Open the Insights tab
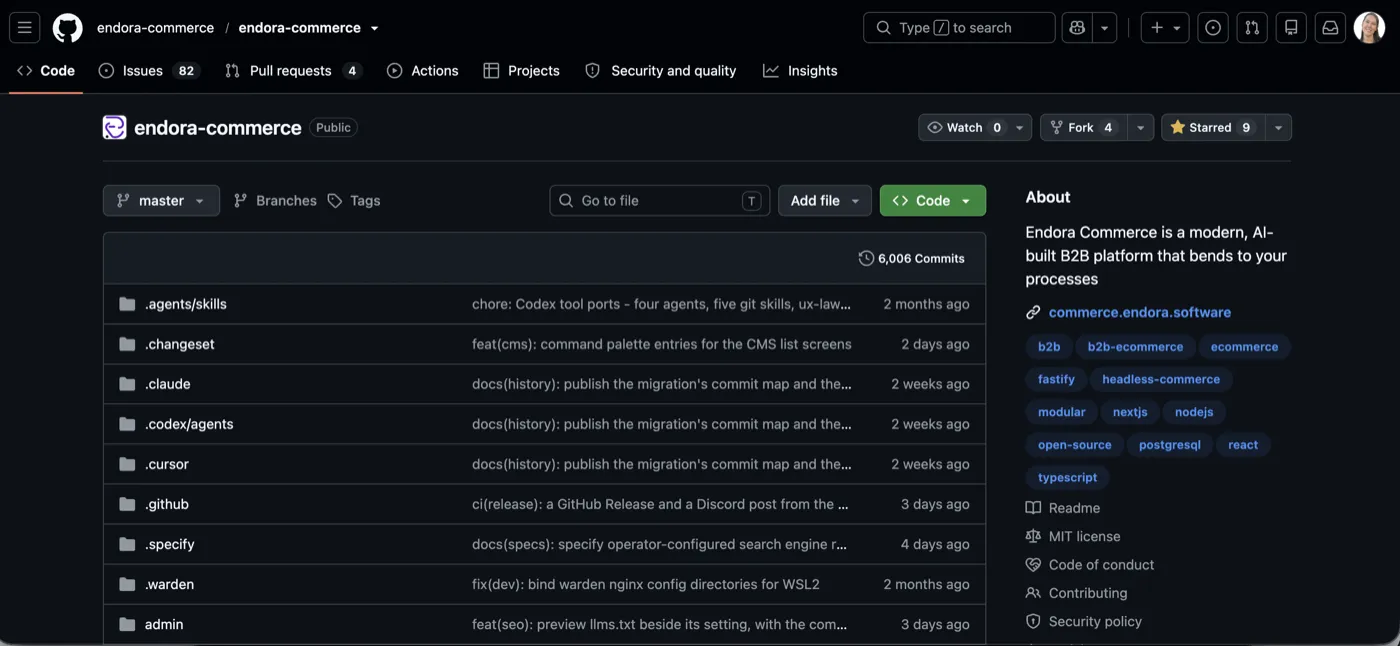This screenshot has height=646, width=1400. (x=800, y=71)
